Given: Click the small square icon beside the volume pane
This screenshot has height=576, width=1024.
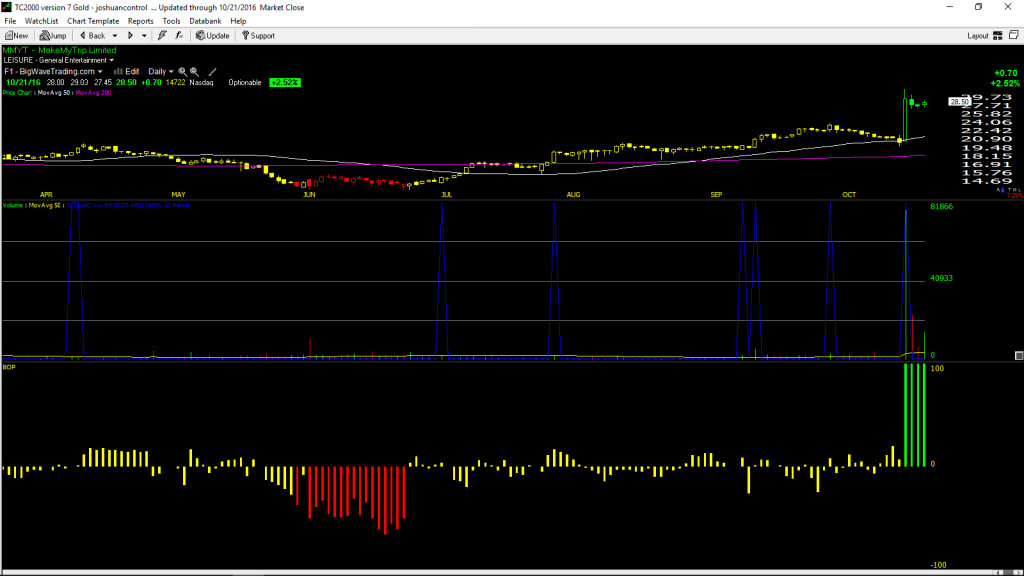Looking at the screenshot, I should pyautogui.click(x=1019, y=355).
